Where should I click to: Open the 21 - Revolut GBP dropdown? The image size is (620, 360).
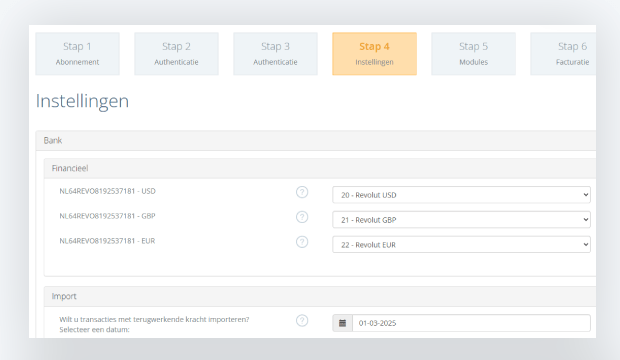(461, 220)
